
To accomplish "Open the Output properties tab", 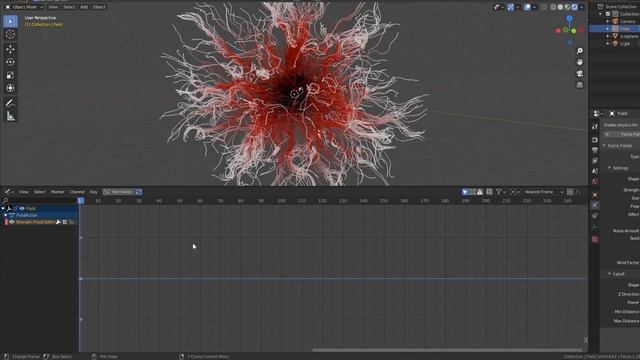I will coord(595,150).
